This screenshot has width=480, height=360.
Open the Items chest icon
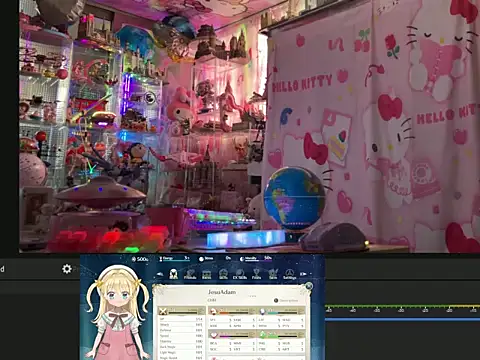207,274
